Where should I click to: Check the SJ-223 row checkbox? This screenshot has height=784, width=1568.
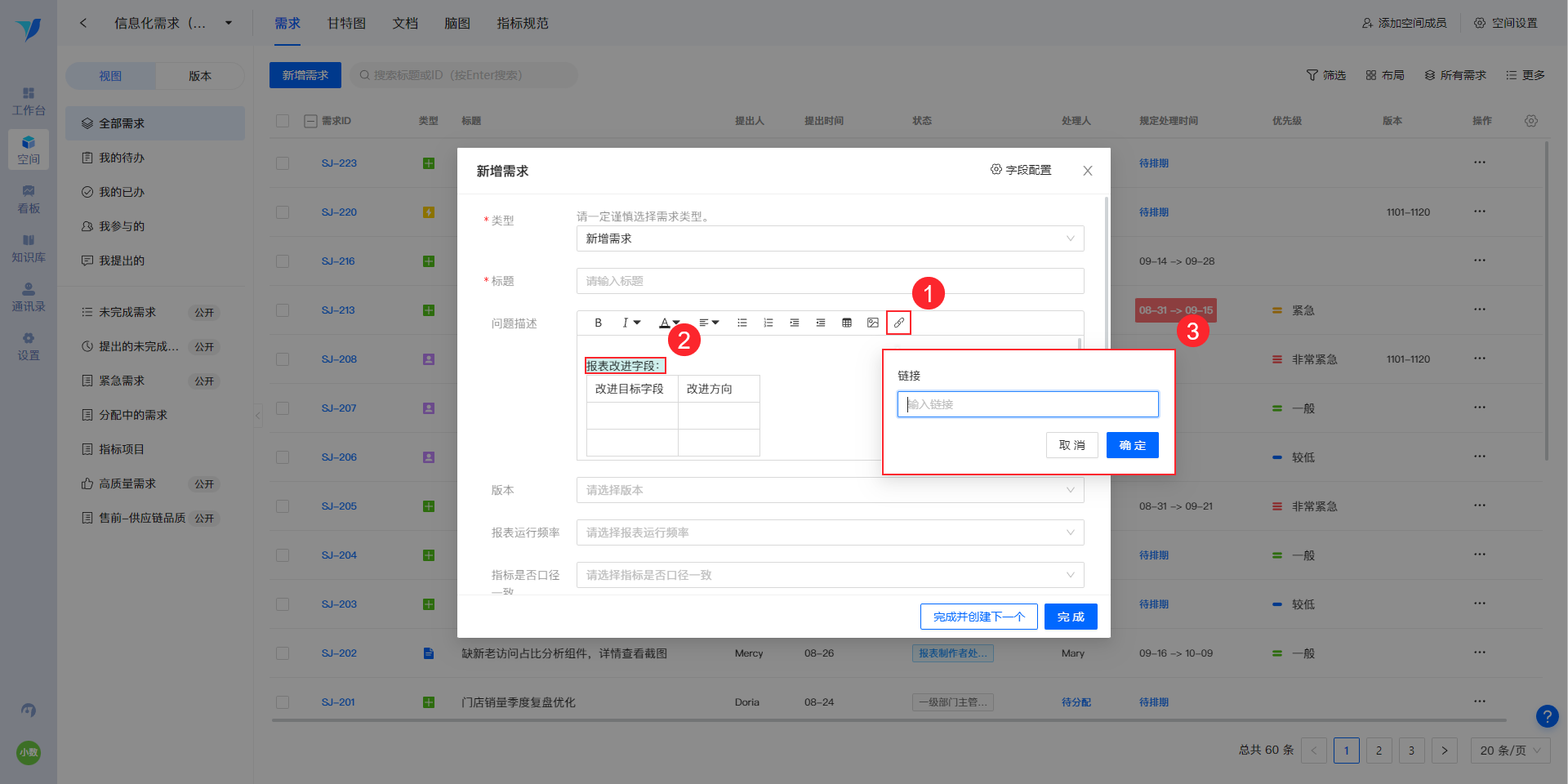(x=283, y=163)
